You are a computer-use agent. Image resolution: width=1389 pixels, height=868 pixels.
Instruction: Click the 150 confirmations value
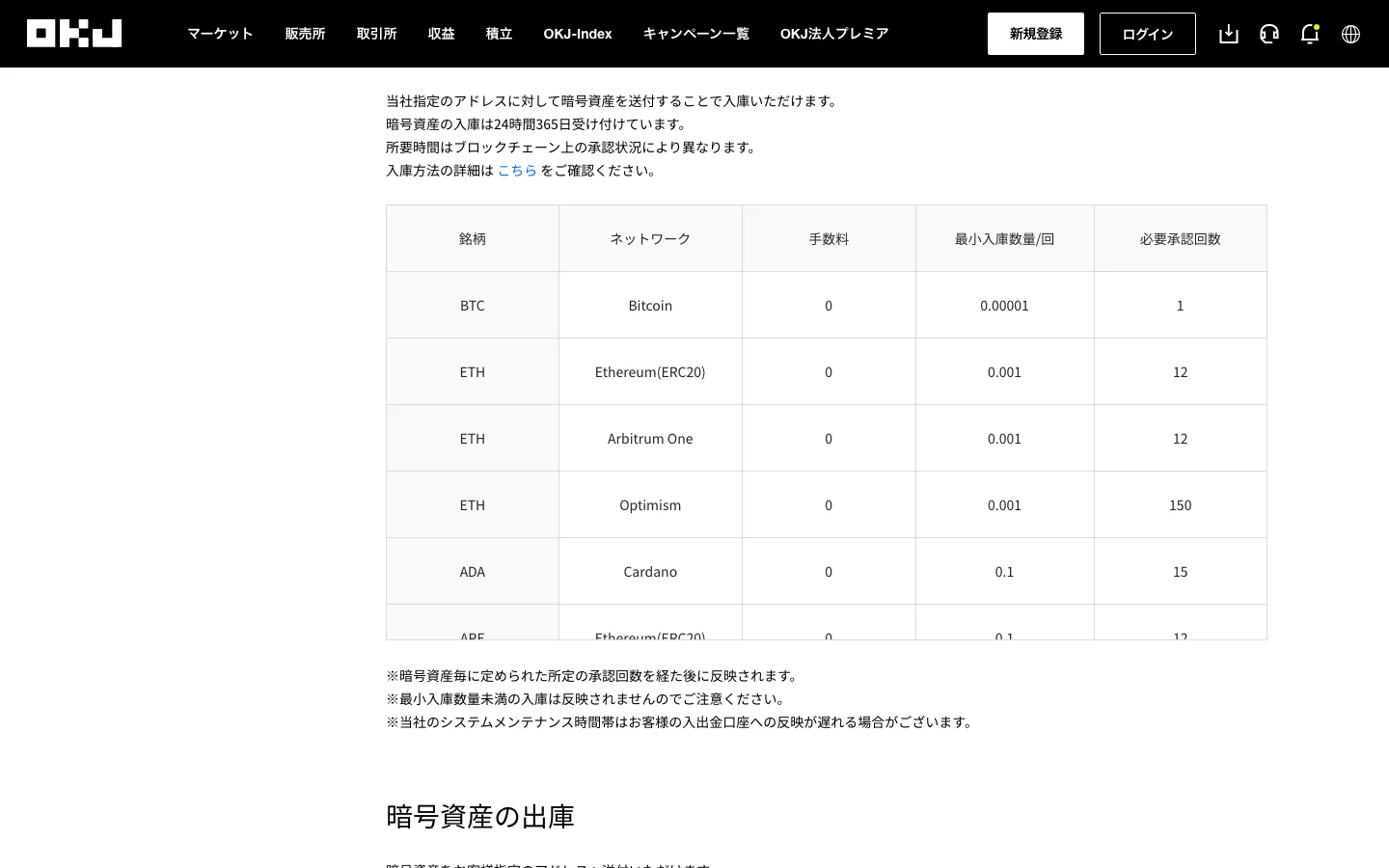(1180, 504)
